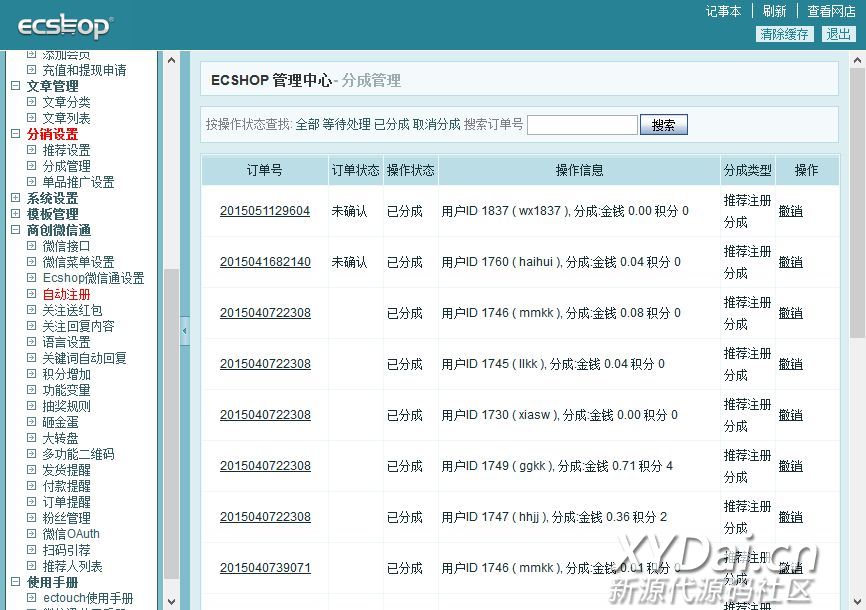Image resolution: width=866 pixels, height=610 pixels.
Task: Click 刷新 in the header
Action: coord(774,11)
